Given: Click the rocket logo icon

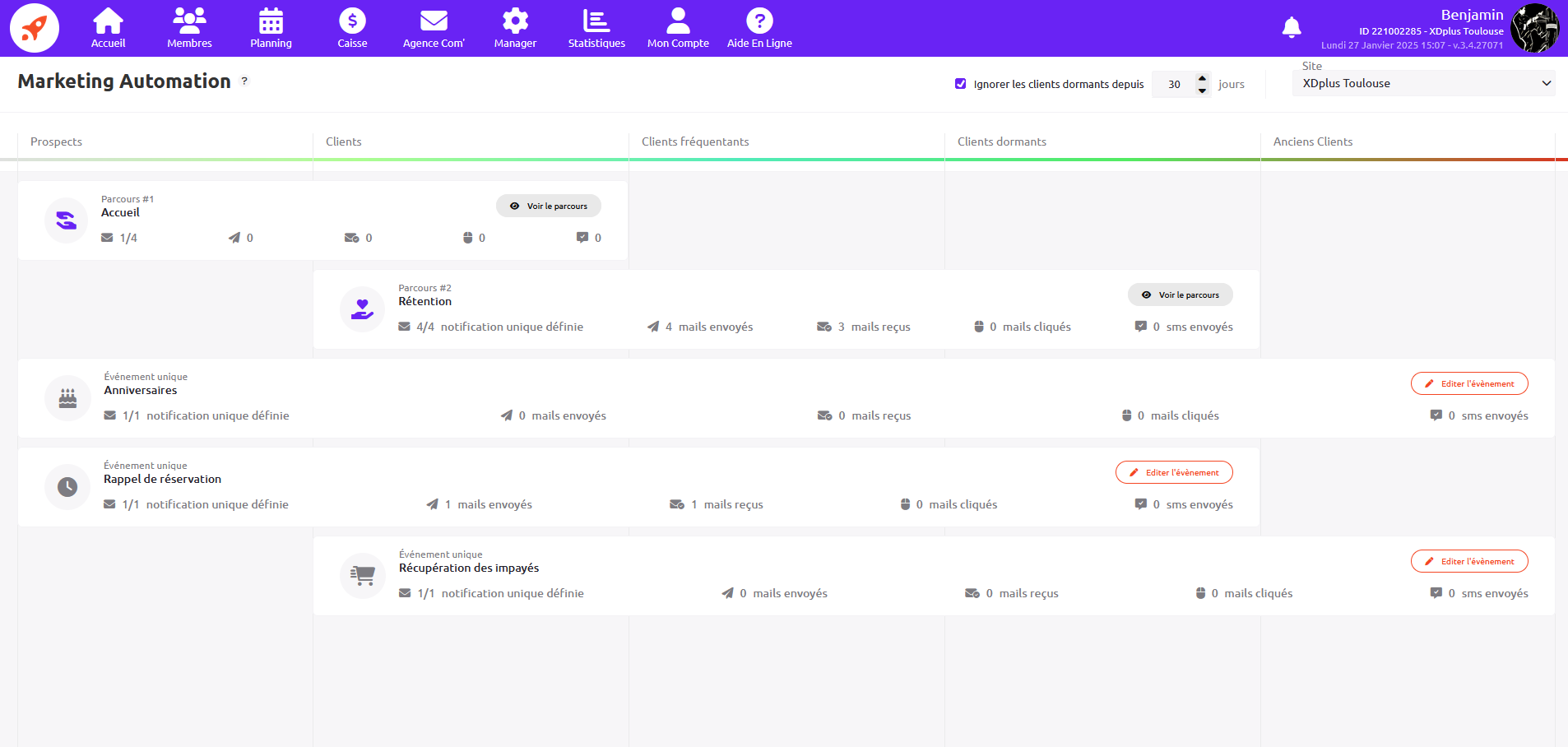Looking at the screenshot, I should 34,28.
